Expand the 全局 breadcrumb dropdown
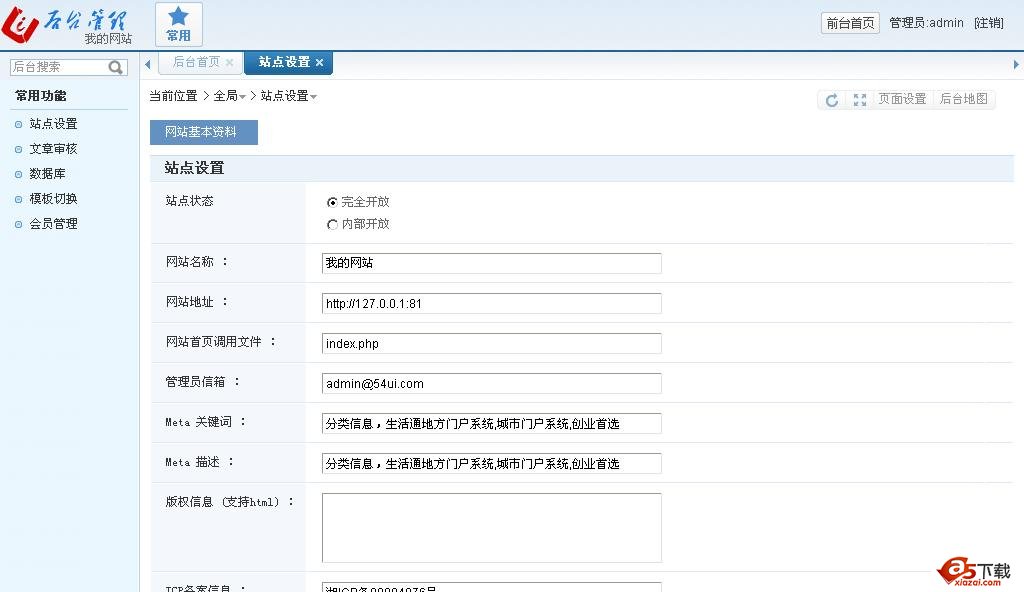The image size is (1024, 592). point(242,97)
